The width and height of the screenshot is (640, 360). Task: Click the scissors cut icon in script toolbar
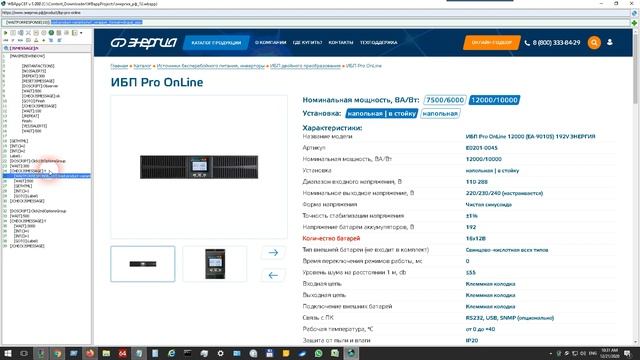point(28,33)
